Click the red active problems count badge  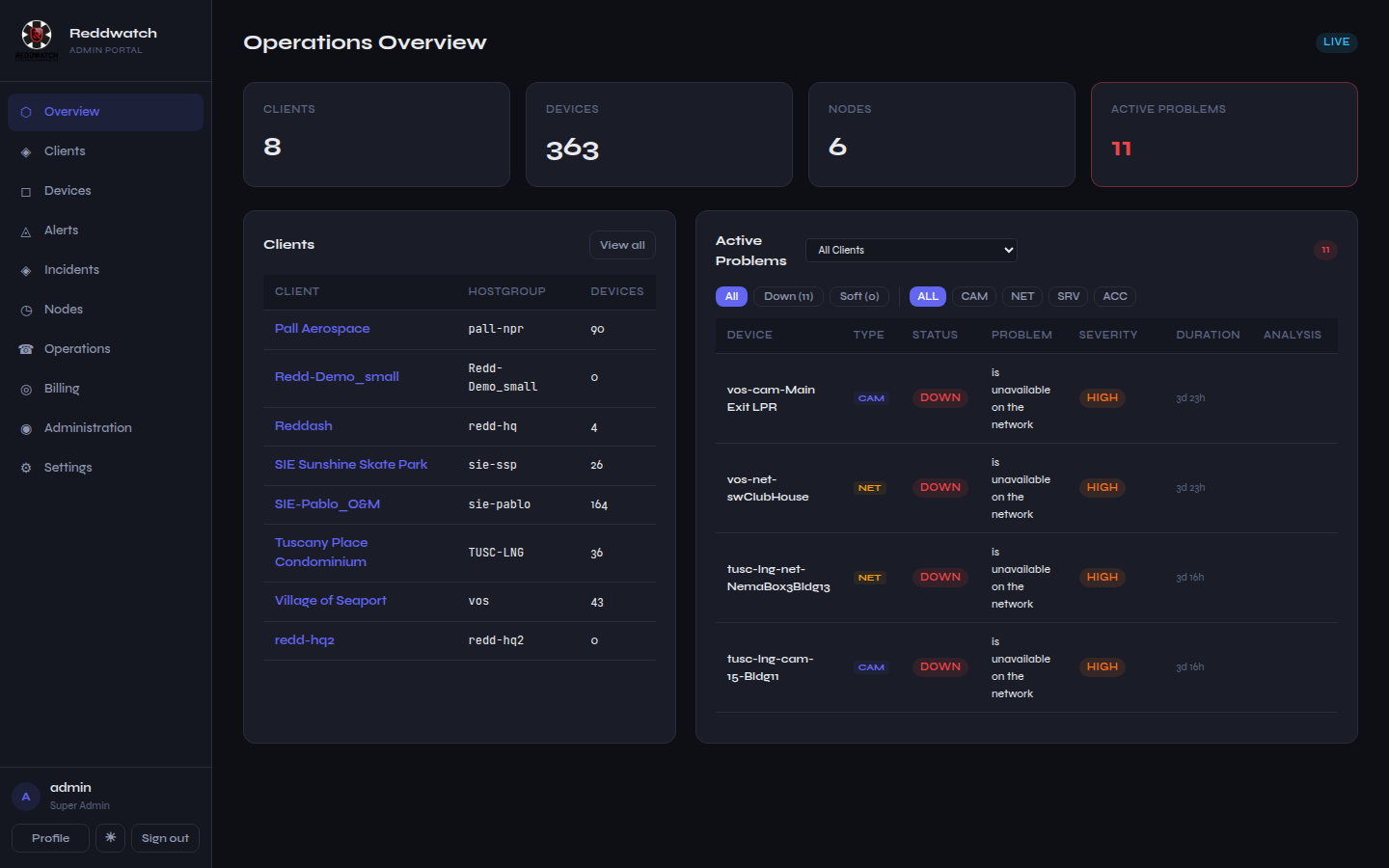[x=1325, y=250]
